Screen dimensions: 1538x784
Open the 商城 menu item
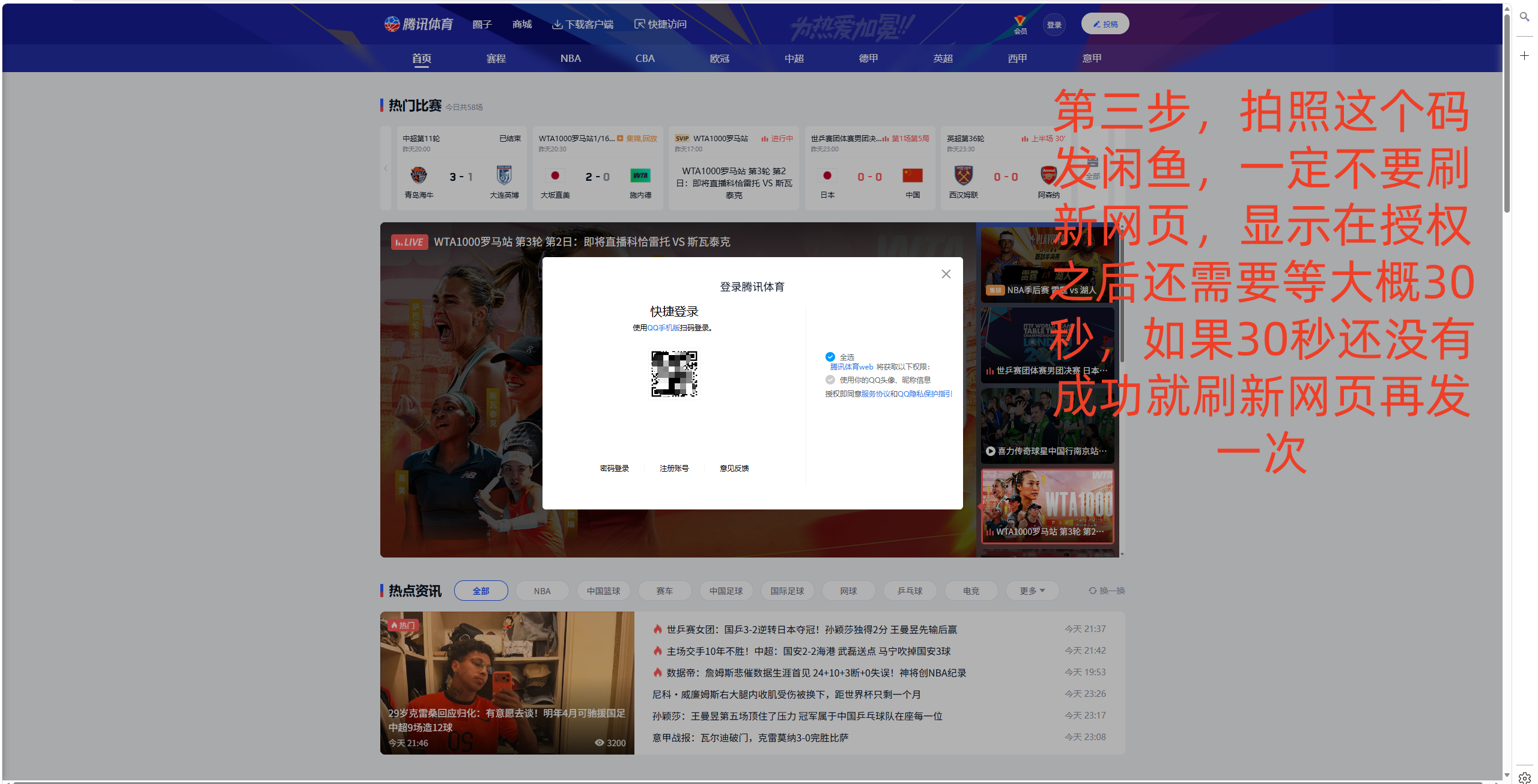[x=522, y=24]
